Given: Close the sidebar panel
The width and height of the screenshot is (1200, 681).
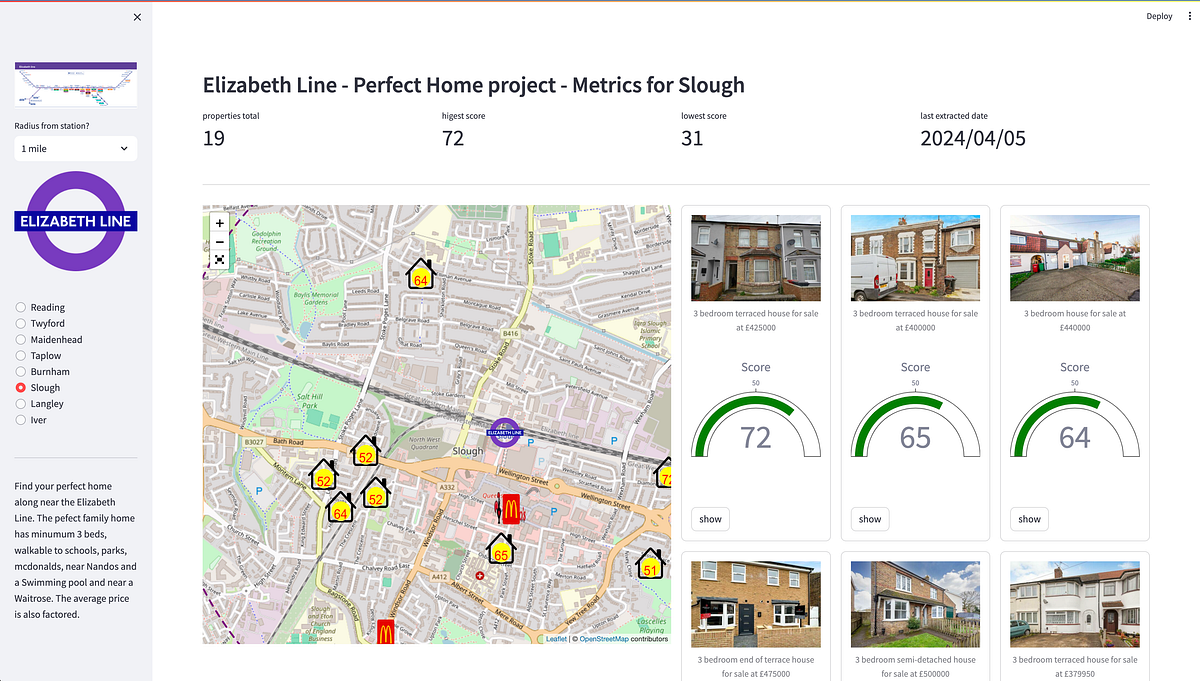Looking at the screenshot, I should pos(137,17).
